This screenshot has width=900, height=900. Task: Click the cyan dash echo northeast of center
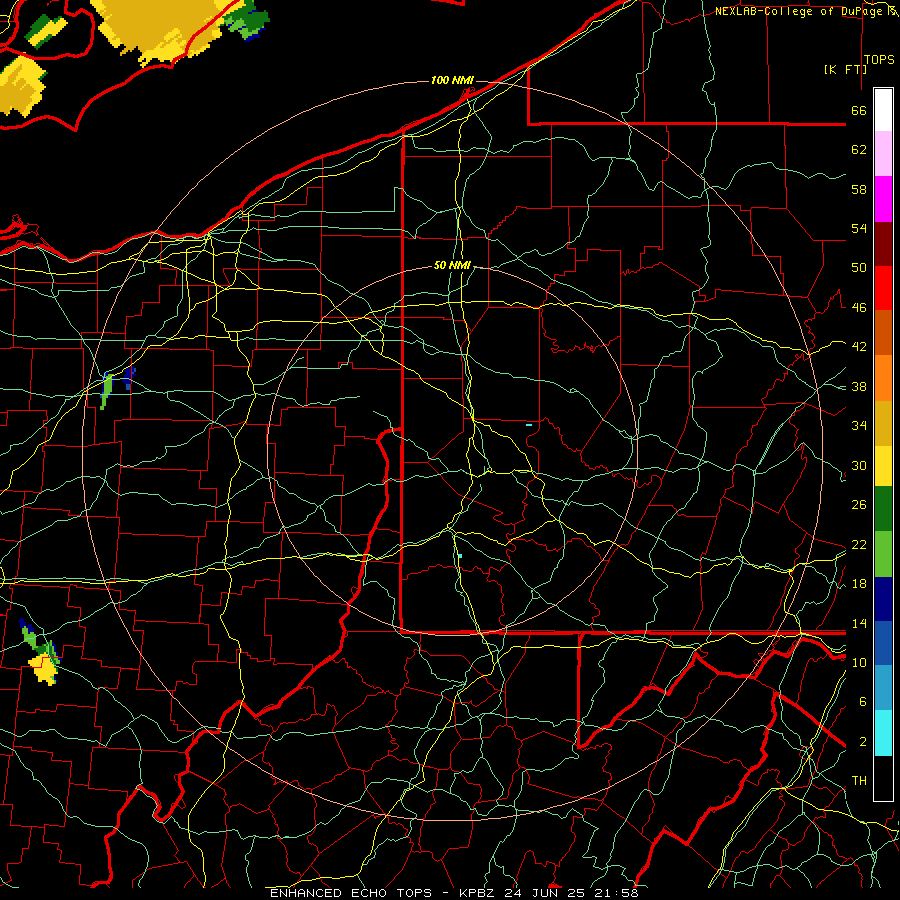point(529,425)
